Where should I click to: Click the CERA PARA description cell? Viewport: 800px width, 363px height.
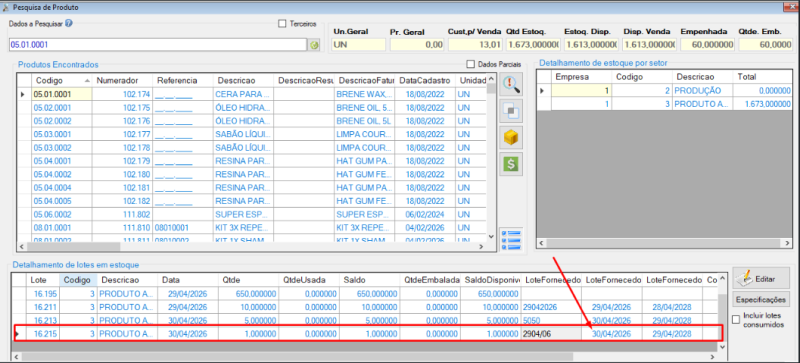pos(243,94)
